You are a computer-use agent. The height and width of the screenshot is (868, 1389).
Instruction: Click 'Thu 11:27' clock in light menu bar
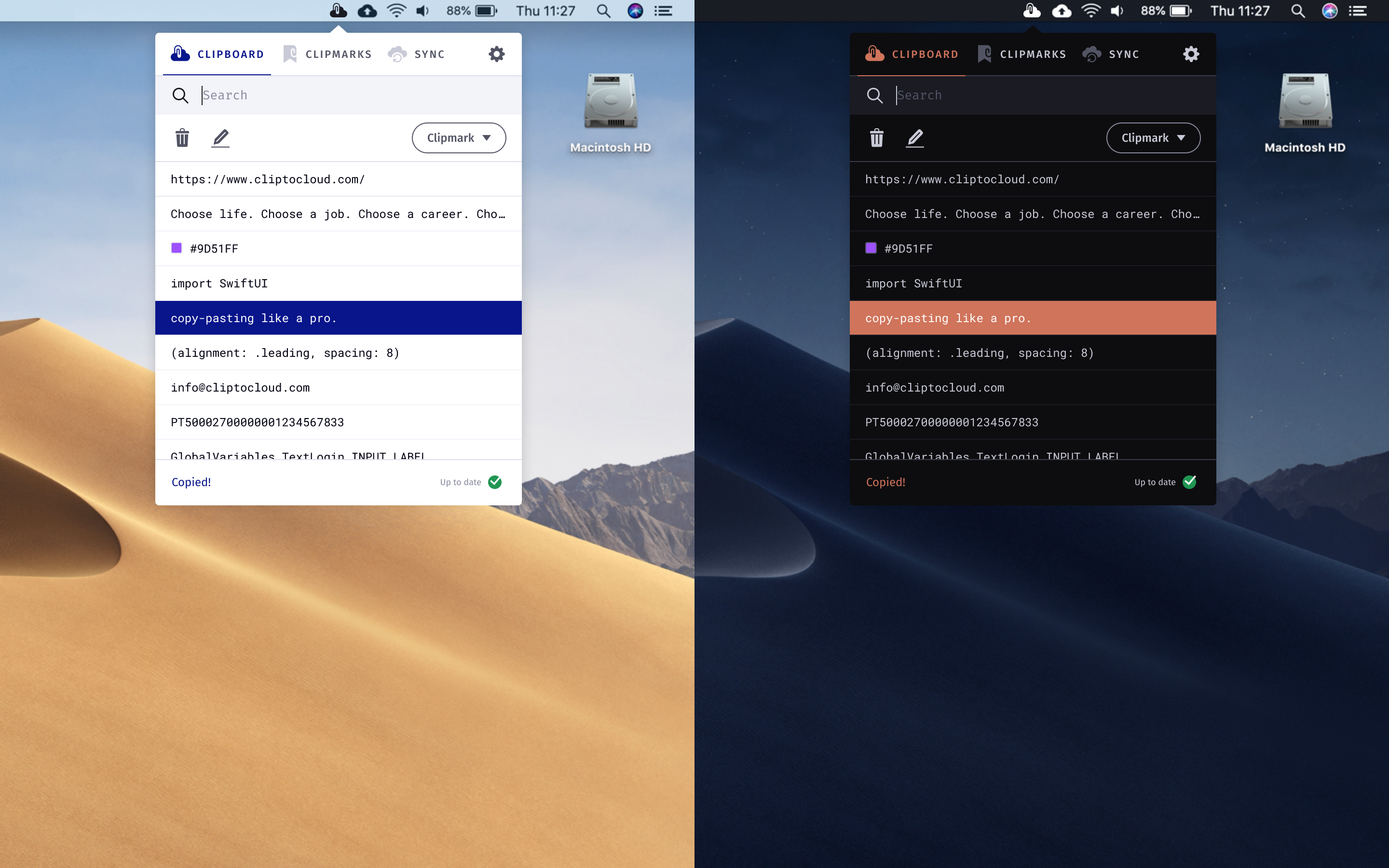point(545,11)
